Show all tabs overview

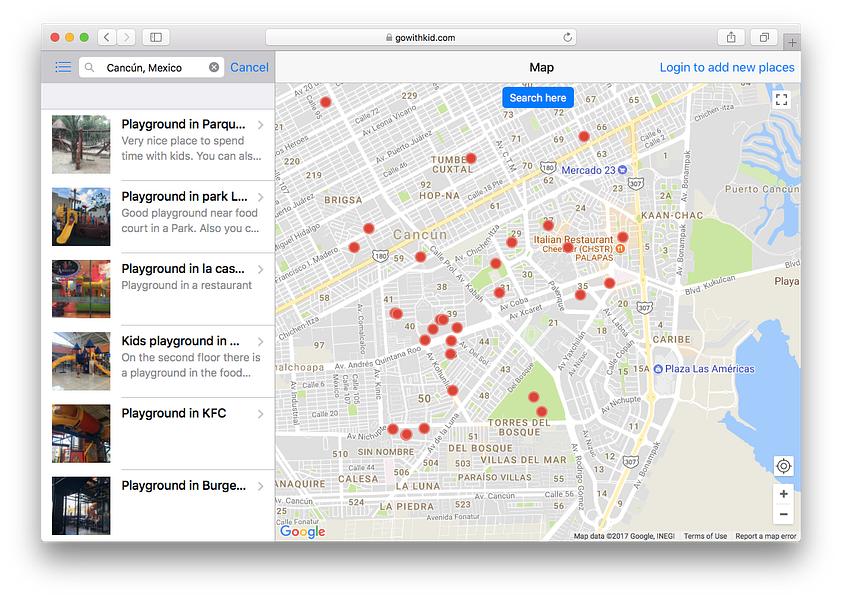(764, 37)
